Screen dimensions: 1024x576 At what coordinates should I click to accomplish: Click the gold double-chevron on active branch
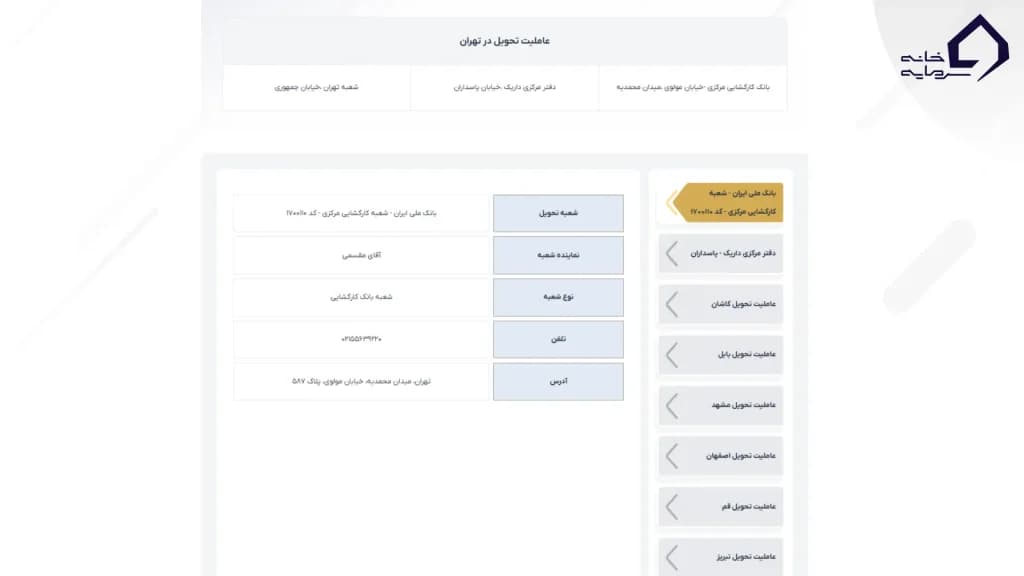[x=675, y=202]
